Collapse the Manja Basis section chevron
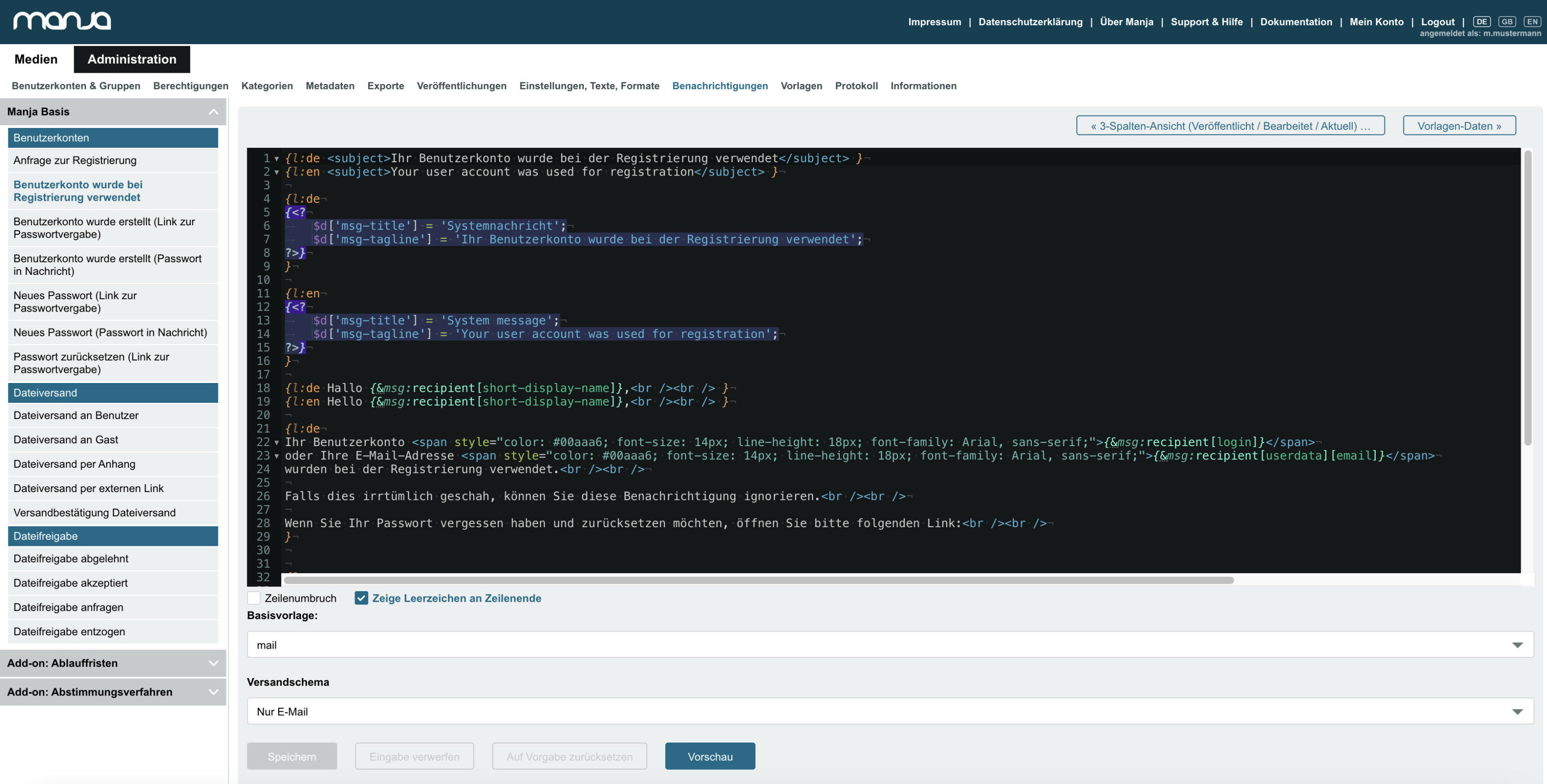Image resolution: width=1547 pixels, height=784 pixels. [213, 112]
